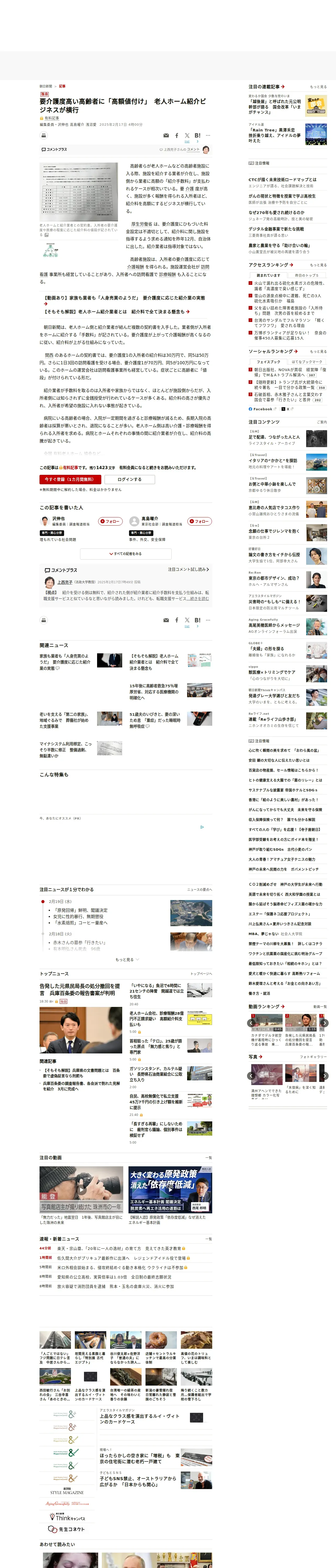Click 記事 breadcrumb link

62,87
